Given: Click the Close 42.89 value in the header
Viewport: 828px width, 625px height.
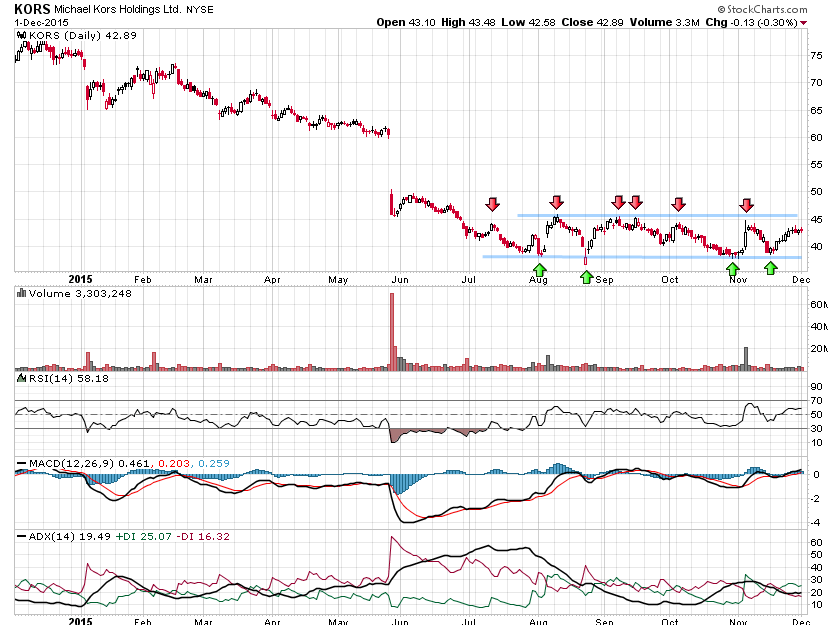Looking at the screenshot, I should click(592, 22).
